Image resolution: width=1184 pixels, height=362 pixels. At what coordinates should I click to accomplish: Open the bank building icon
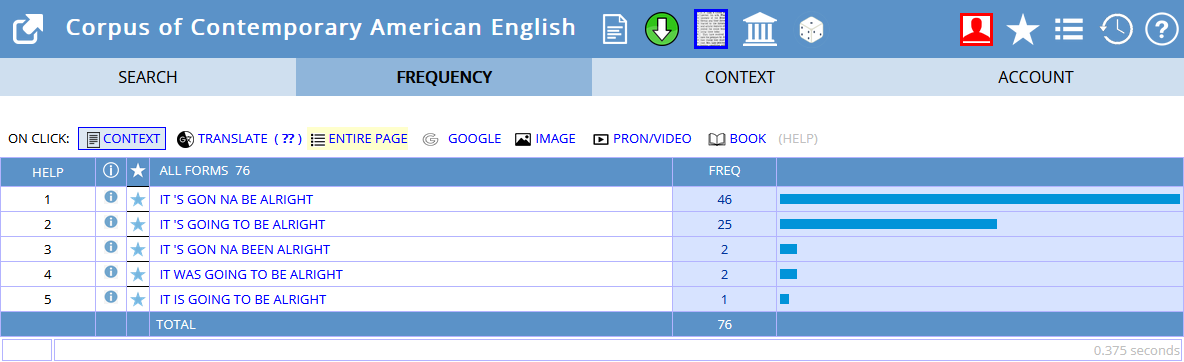[x=760, y=29]
